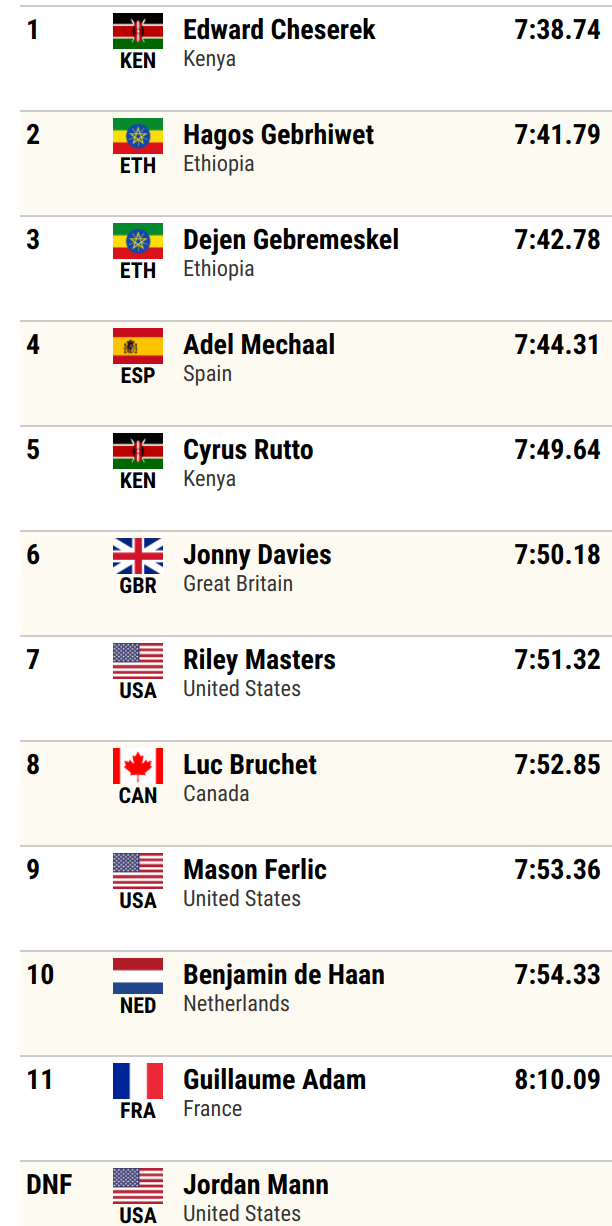This screenshot has height=1226, width=612.
Task: Click the Kenya flag next to Cyrus Rutto
Action: pyautogui.click(x=138, y=451)
